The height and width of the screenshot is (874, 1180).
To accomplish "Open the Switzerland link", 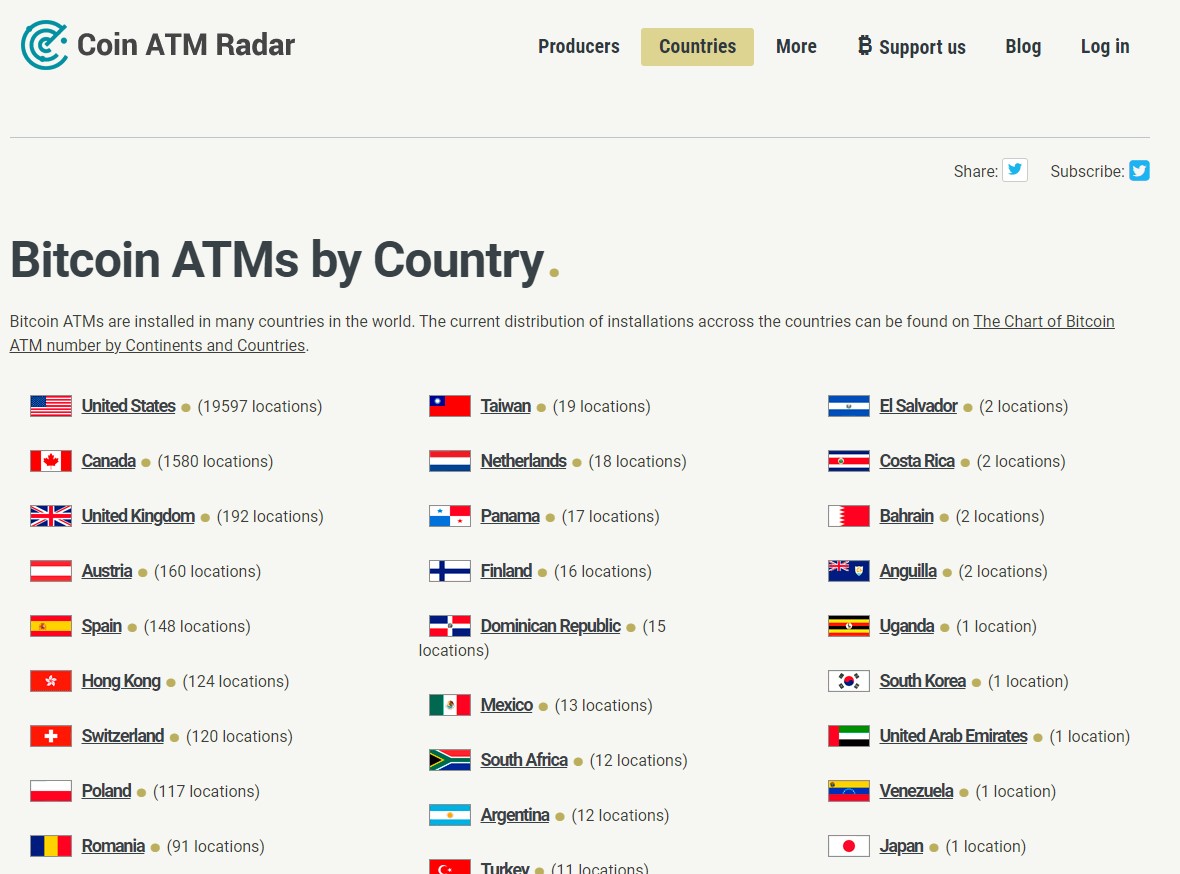I will 123,735.
